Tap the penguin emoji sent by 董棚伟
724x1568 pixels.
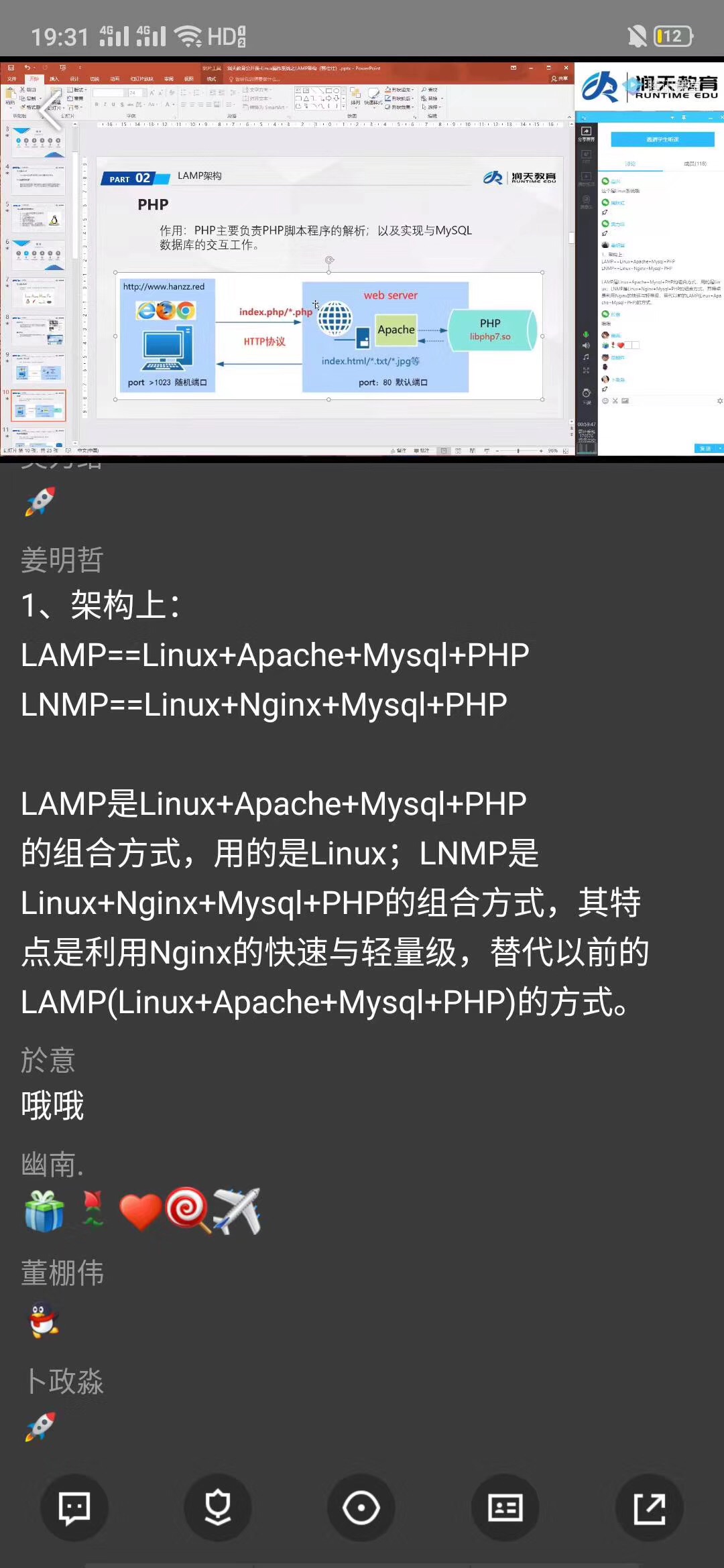point(44,1319)
